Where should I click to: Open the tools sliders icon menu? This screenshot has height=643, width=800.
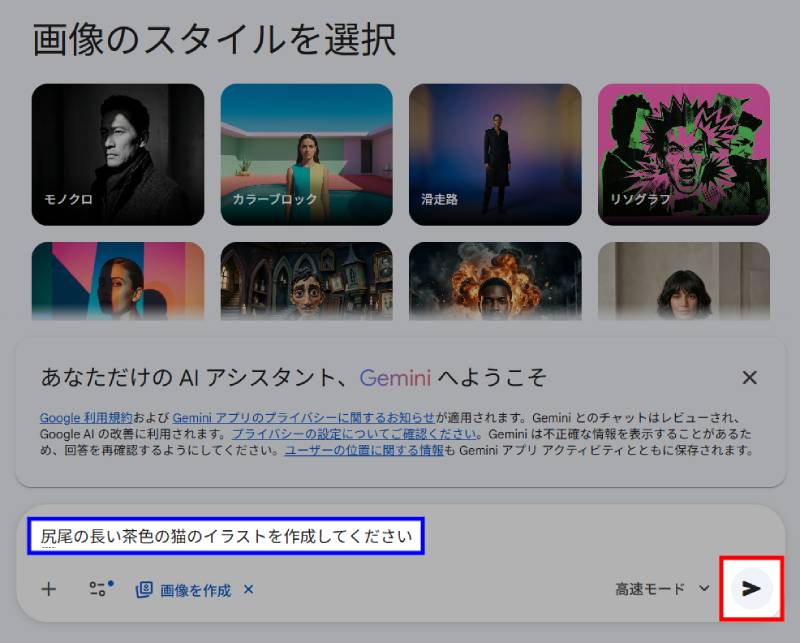coord(98,589)
